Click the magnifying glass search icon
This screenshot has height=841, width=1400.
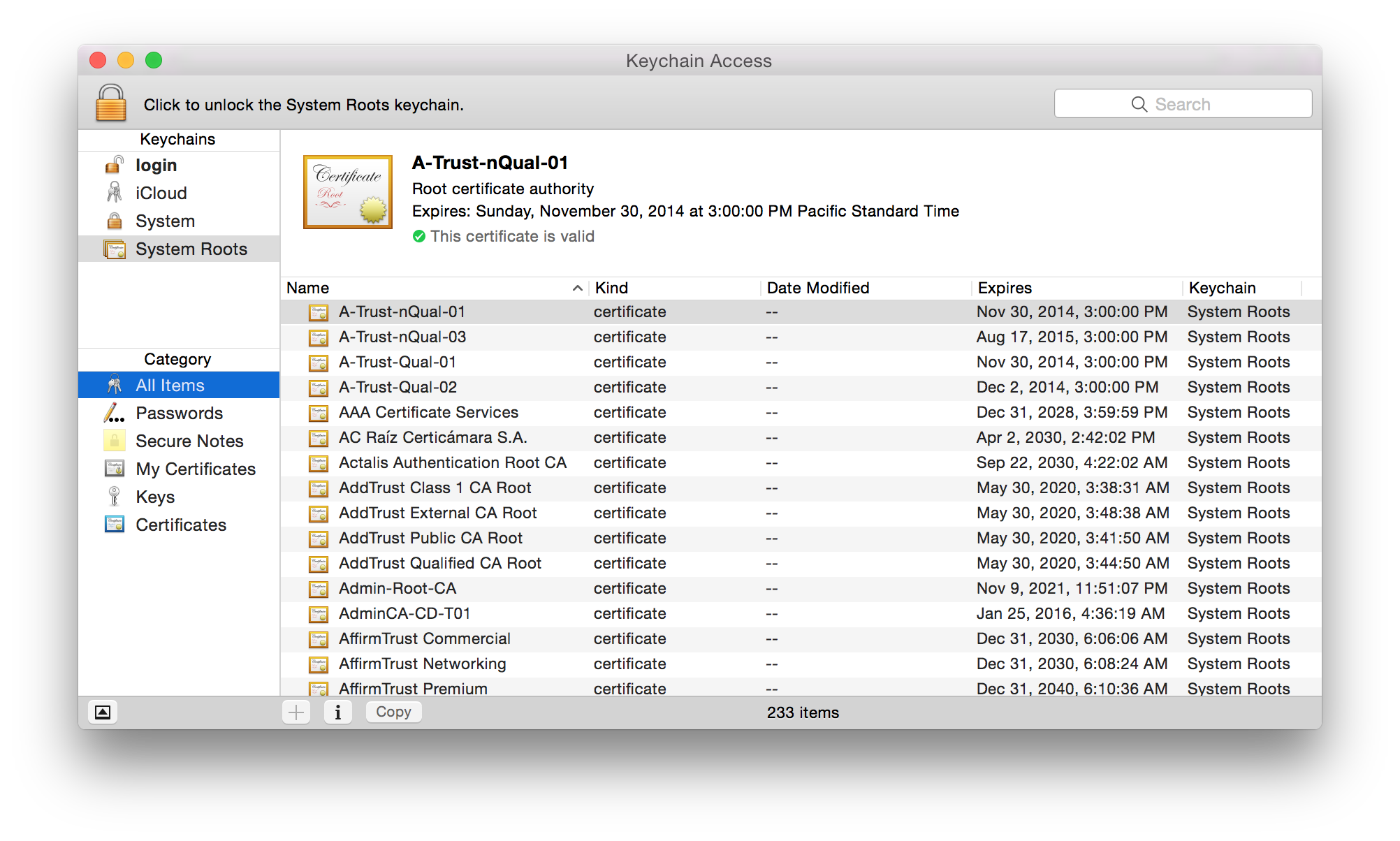coord(1139,104)
